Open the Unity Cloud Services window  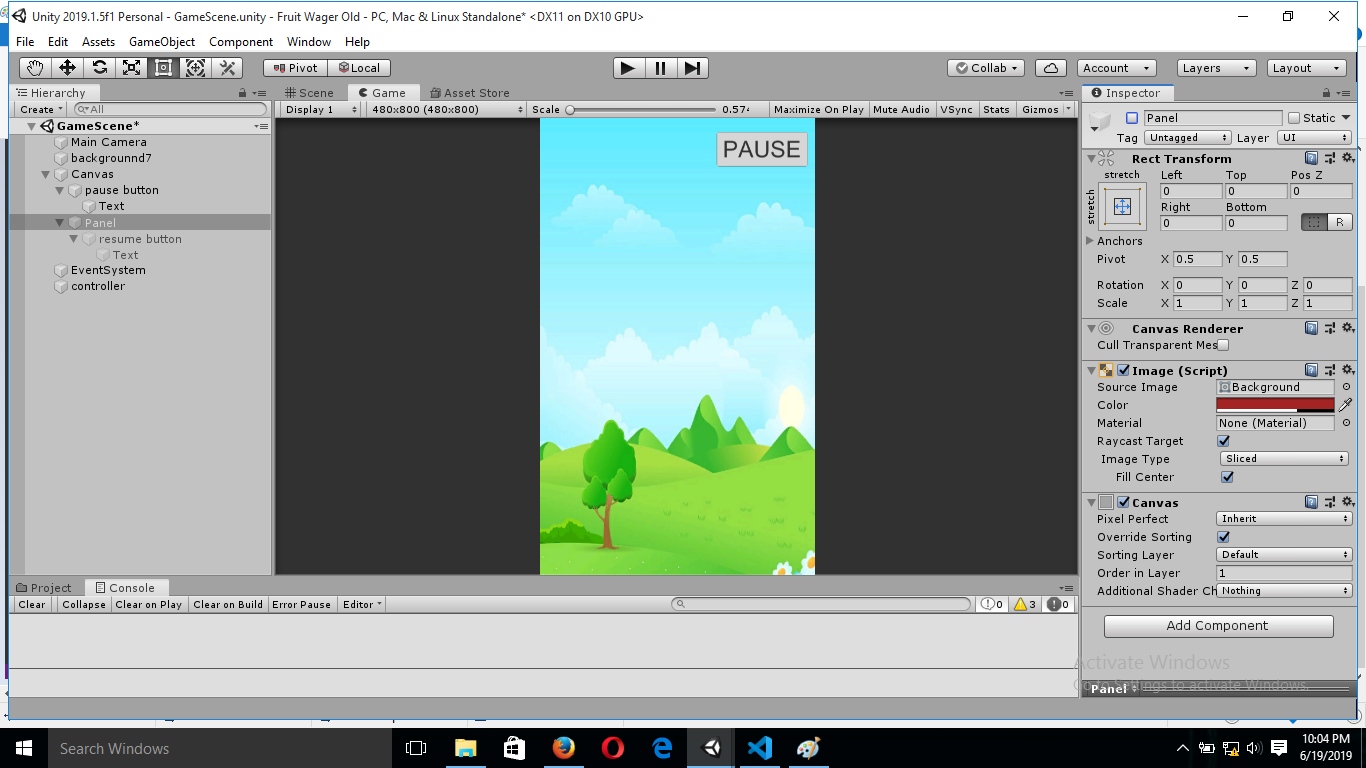(1051, 68)
